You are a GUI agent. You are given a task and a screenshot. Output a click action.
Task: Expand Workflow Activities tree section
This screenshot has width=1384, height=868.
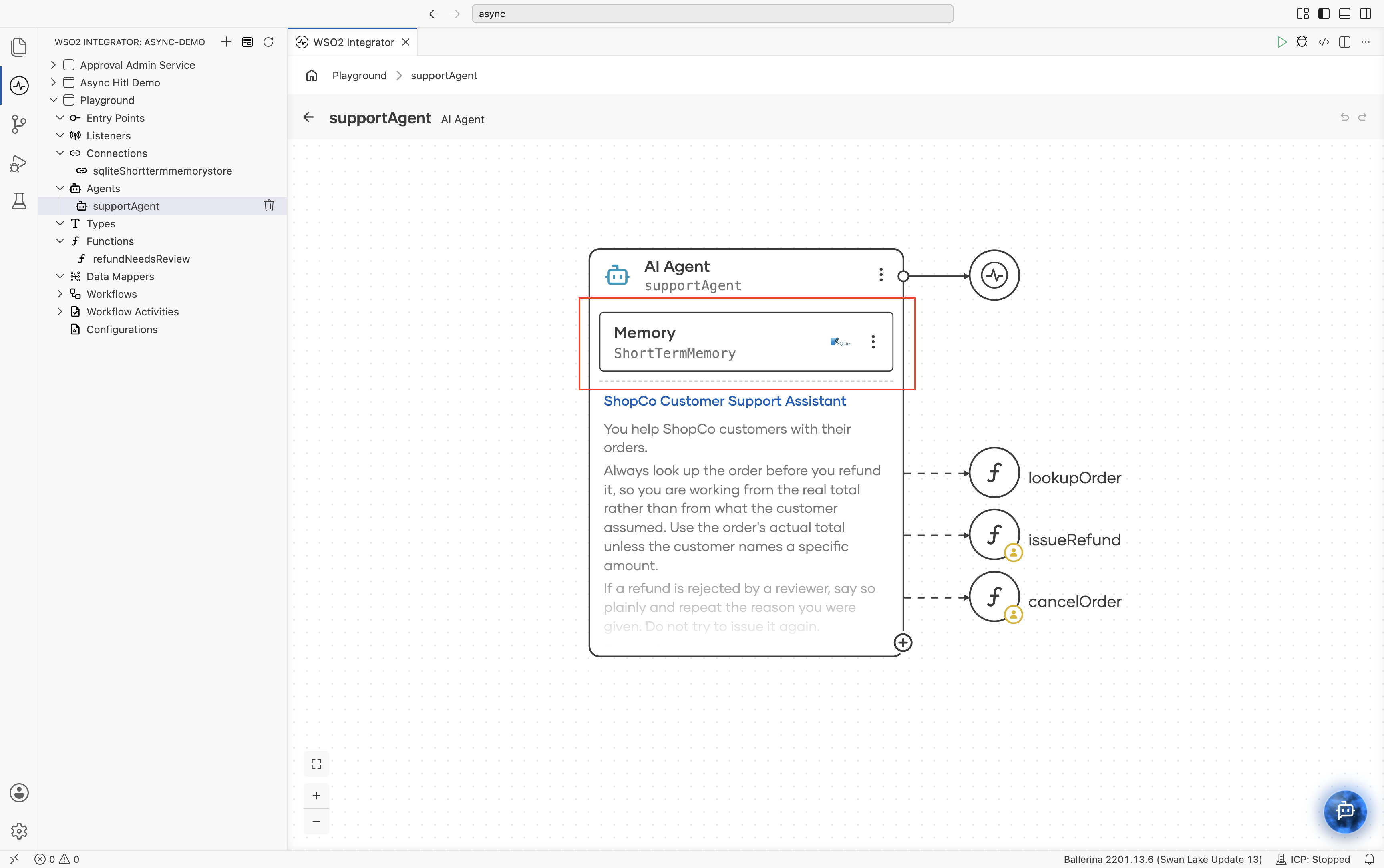[x=60, y=312]
